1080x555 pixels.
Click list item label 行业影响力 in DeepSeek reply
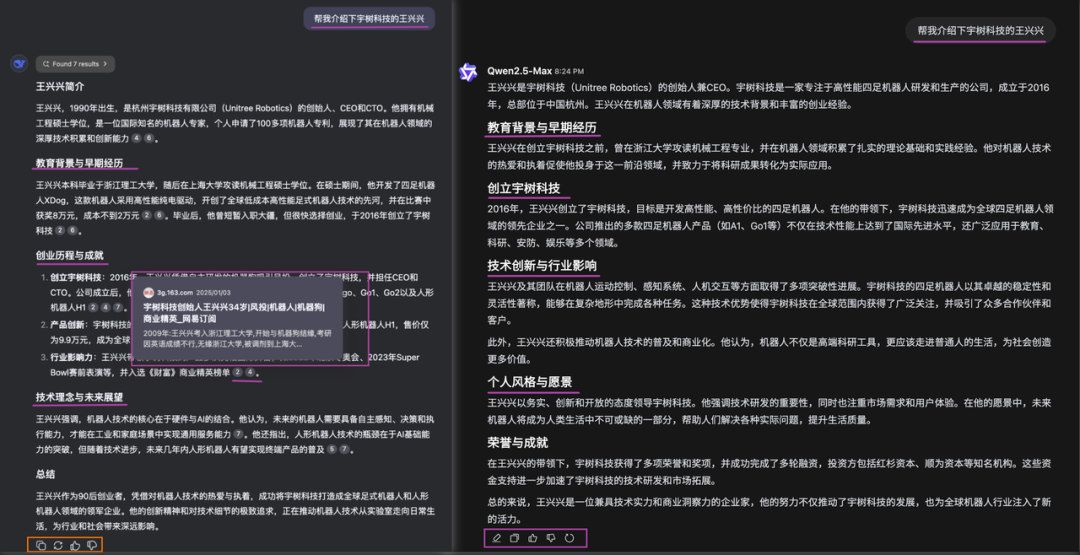click(x=74, y=357)
